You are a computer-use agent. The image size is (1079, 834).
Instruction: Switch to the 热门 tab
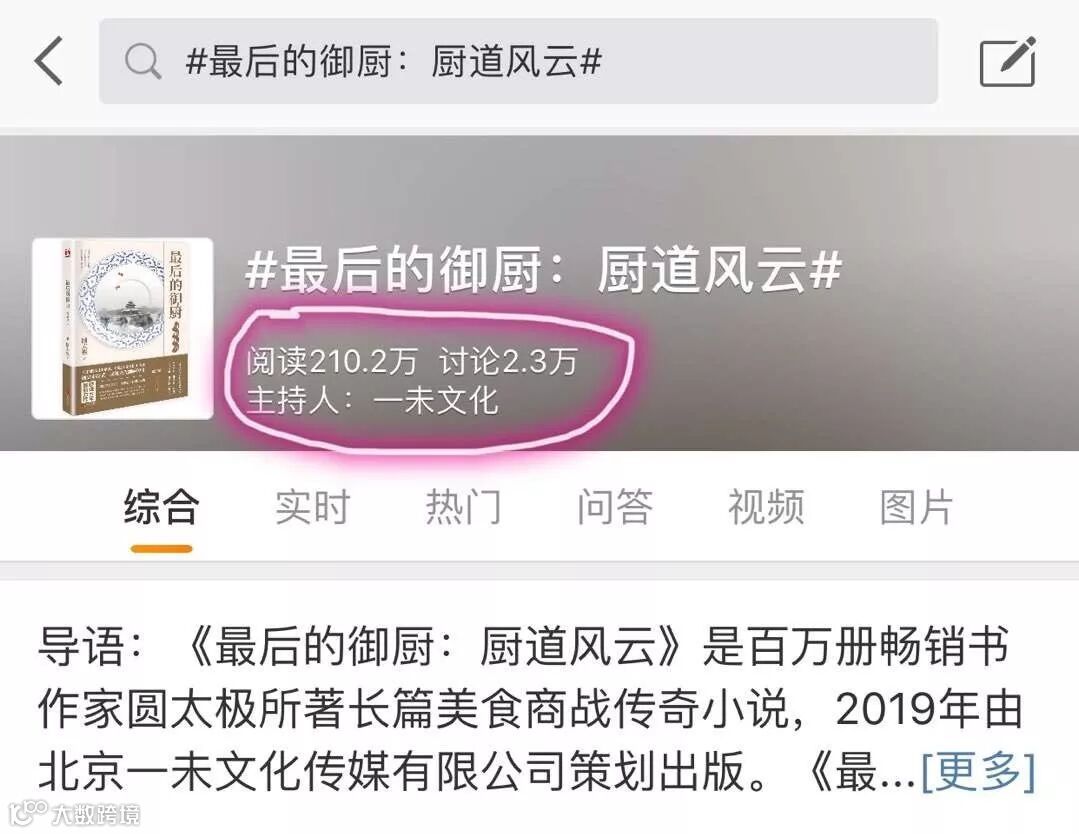(464, 506)
